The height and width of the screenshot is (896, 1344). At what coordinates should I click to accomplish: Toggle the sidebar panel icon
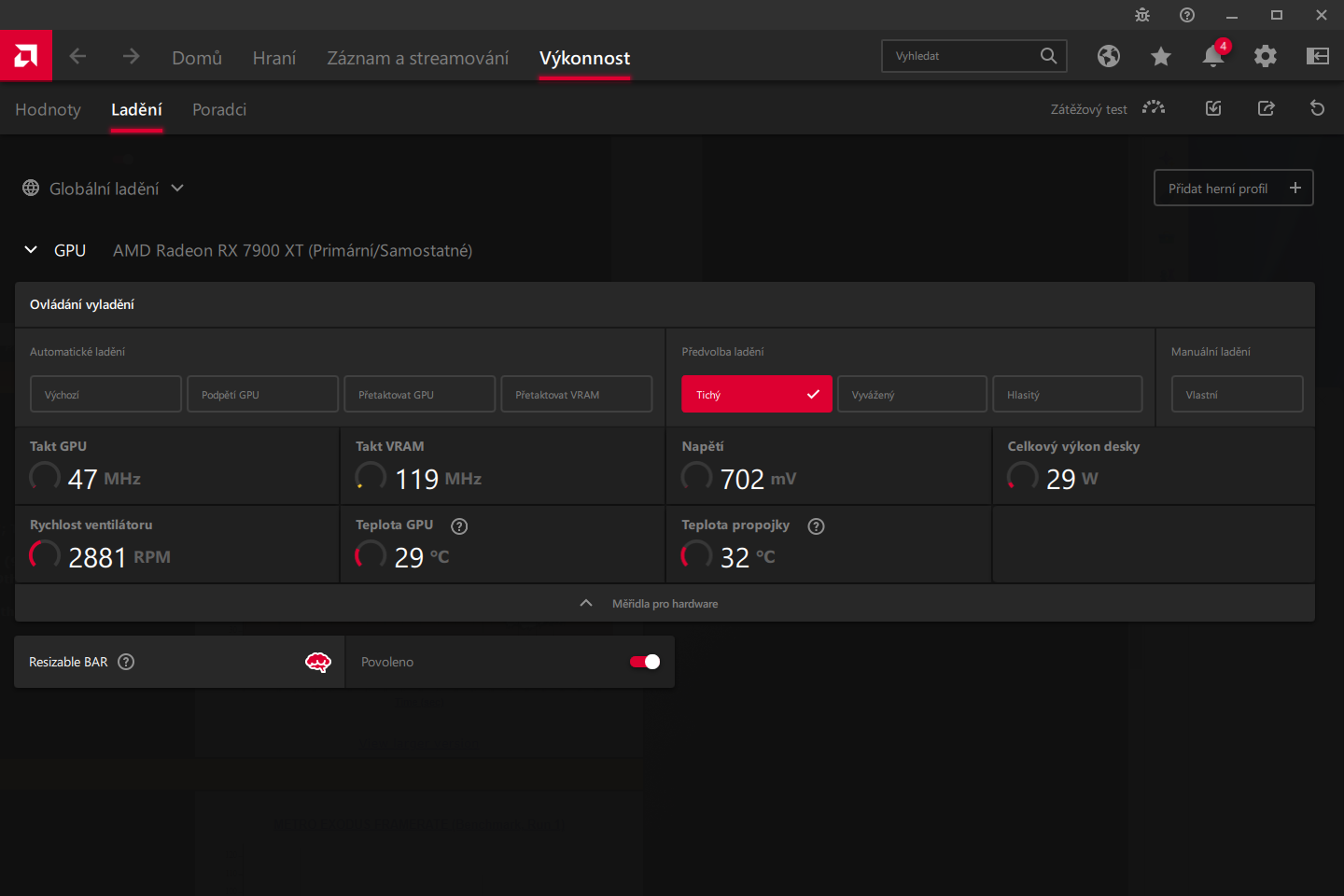[x=1318, y=56]
